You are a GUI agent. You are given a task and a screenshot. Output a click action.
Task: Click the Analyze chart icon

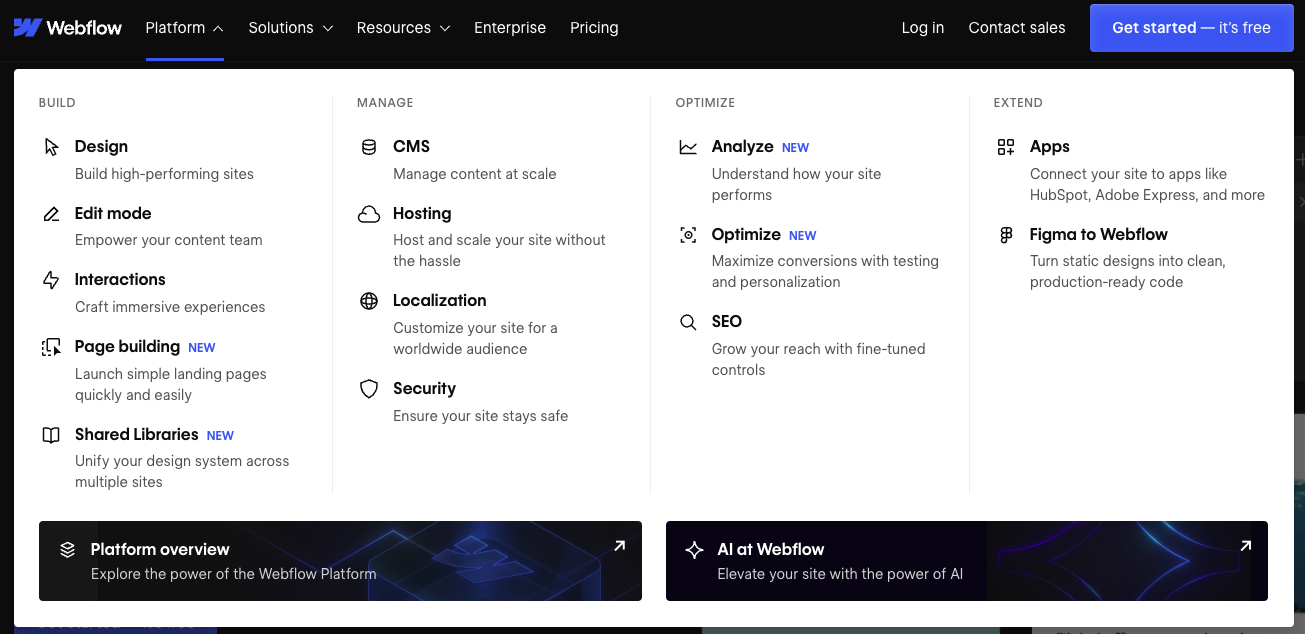[688, 147]
